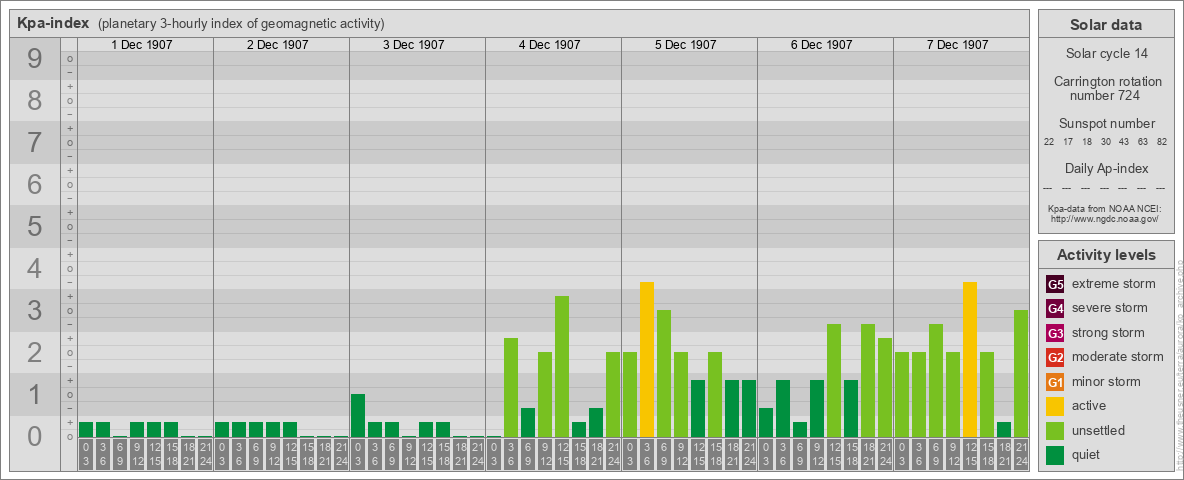Click the Carrington rotation number 724 text
This screenshot has width=1184, height=480.
pos(1106,88)
